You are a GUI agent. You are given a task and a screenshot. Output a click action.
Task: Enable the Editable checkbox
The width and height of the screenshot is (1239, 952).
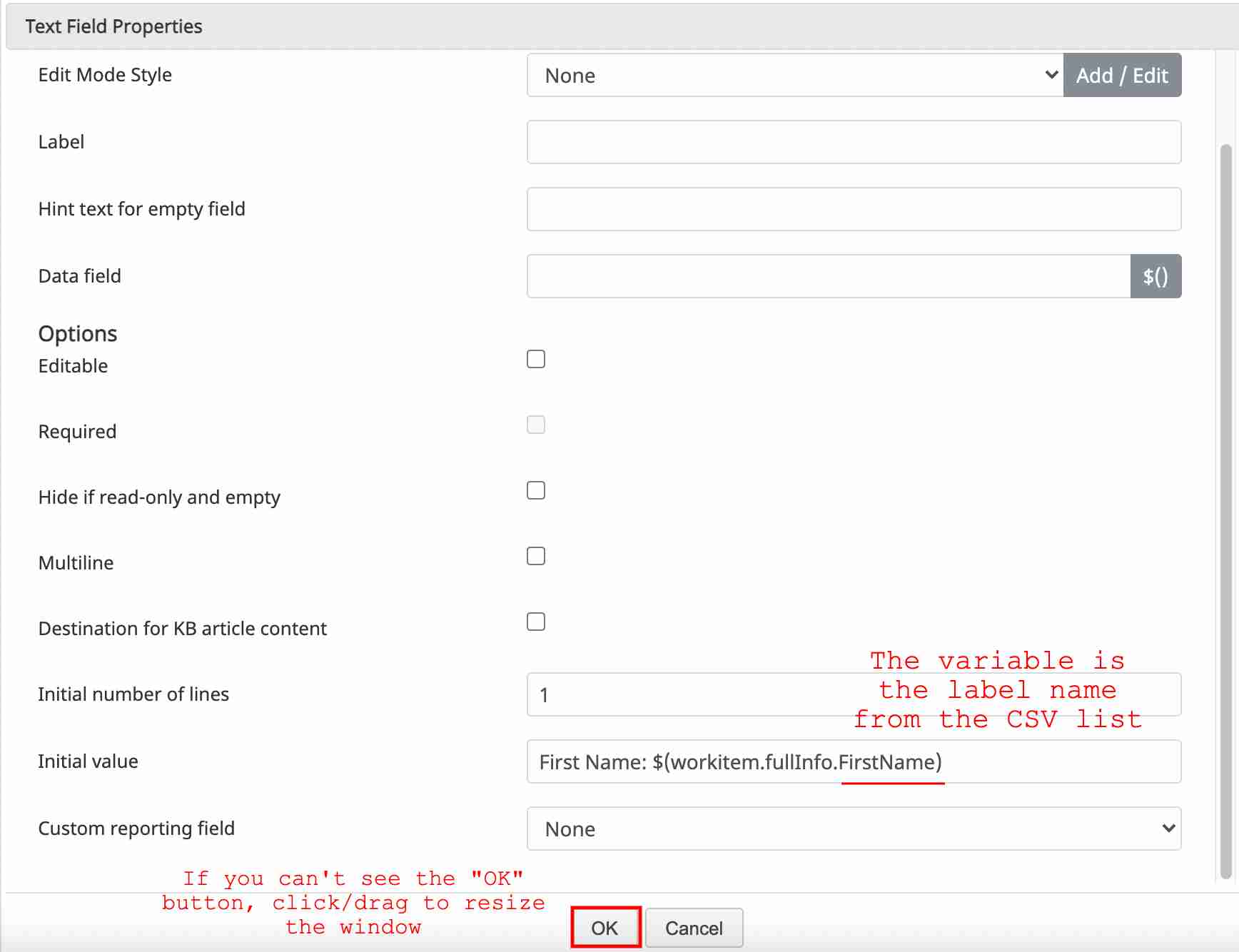coord(536,359)
